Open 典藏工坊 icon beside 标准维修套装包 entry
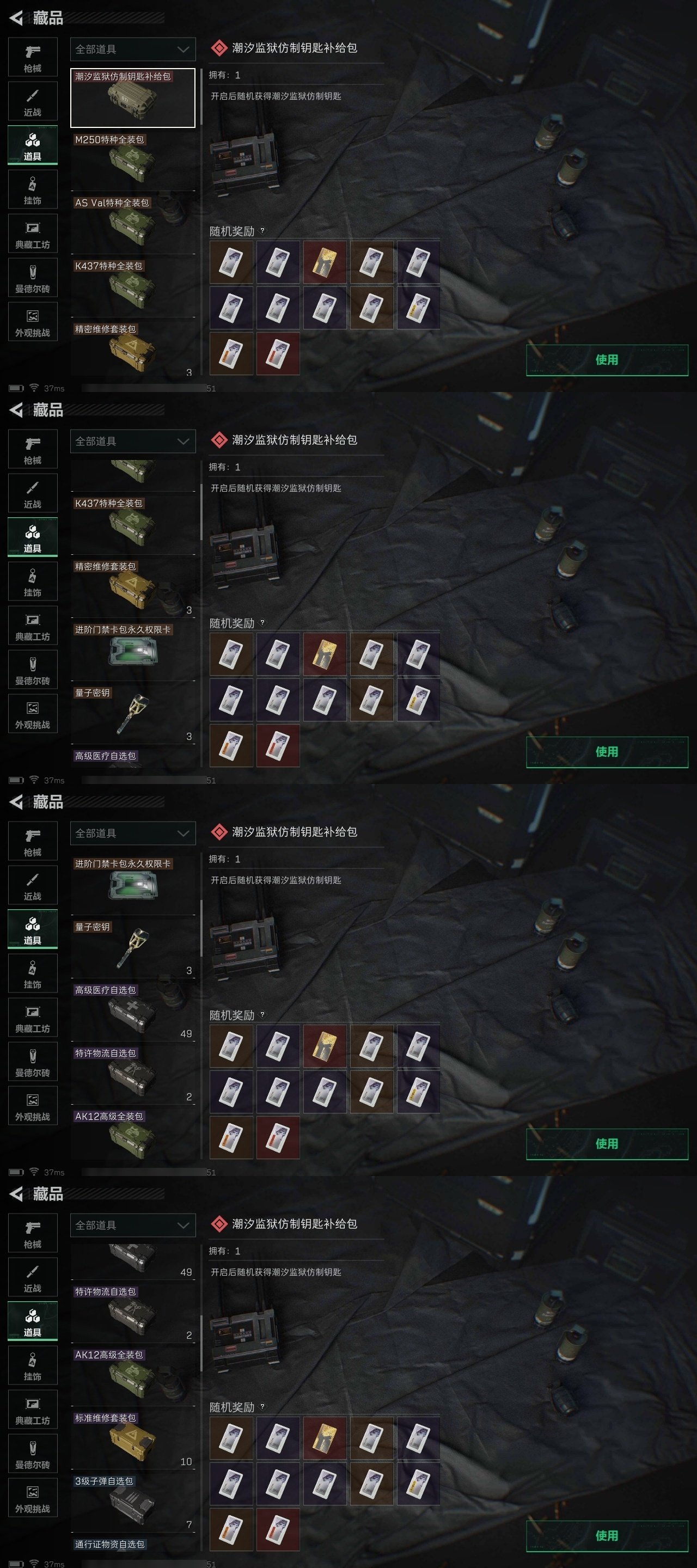This screenshot has width=697, height=1568. click(33, 1409)
